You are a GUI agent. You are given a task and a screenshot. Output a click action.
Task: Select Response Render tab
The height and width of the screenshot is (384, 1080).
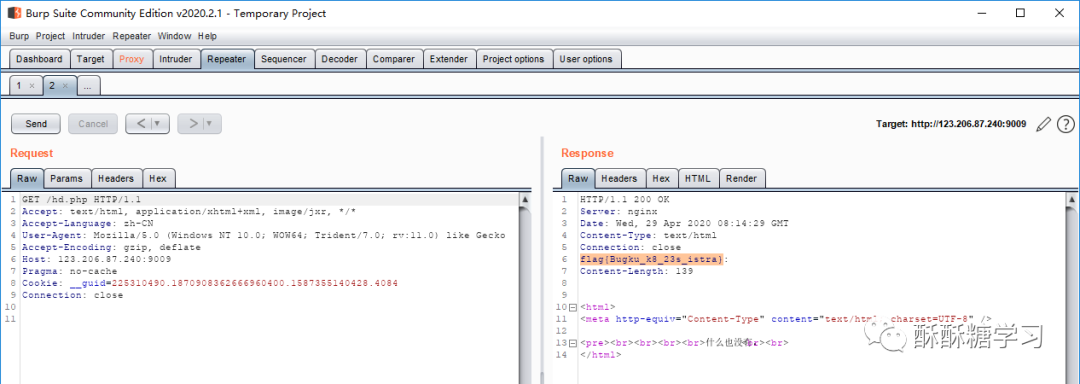[x=741, y=178]
